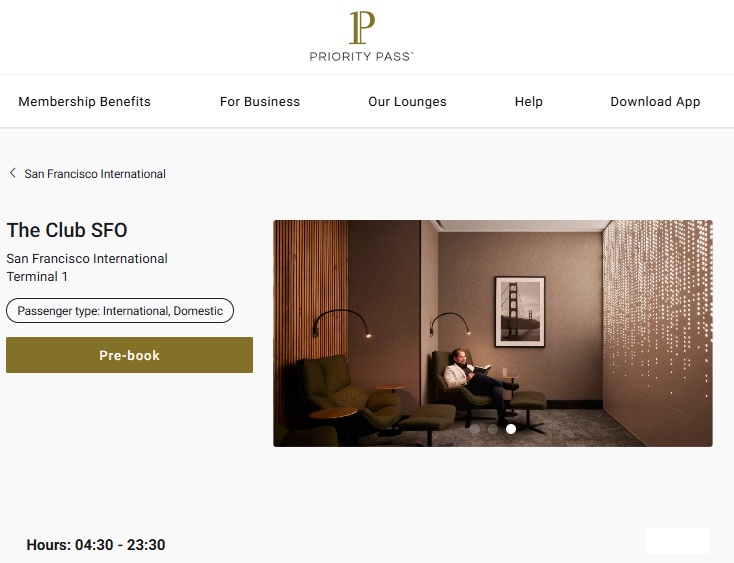Viewport: 734px width, 563px height.
Task: Click the back chevron arrow icon
Action: pyautogui.click(x=13, y=173)
